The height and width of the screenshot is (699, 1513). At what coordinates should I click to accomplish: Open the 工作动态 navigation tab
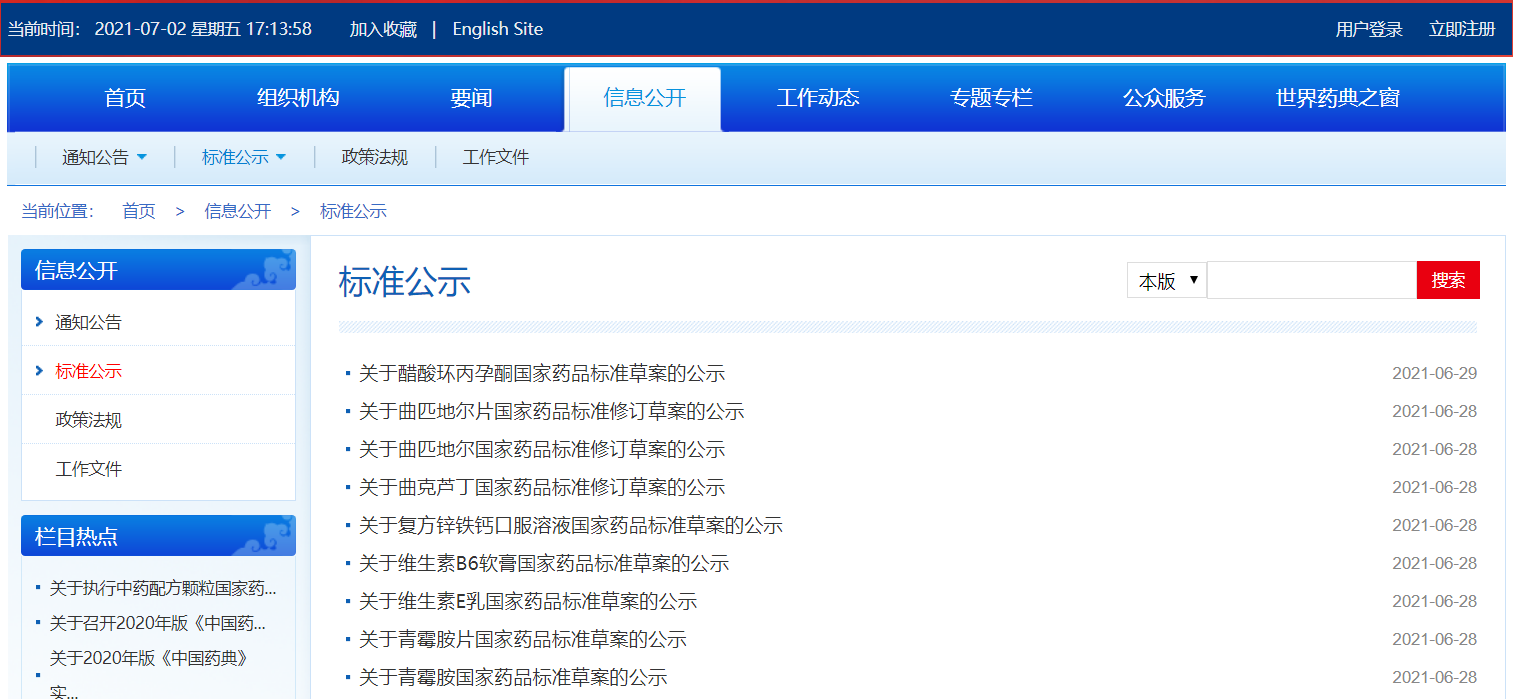pos(818,98)
